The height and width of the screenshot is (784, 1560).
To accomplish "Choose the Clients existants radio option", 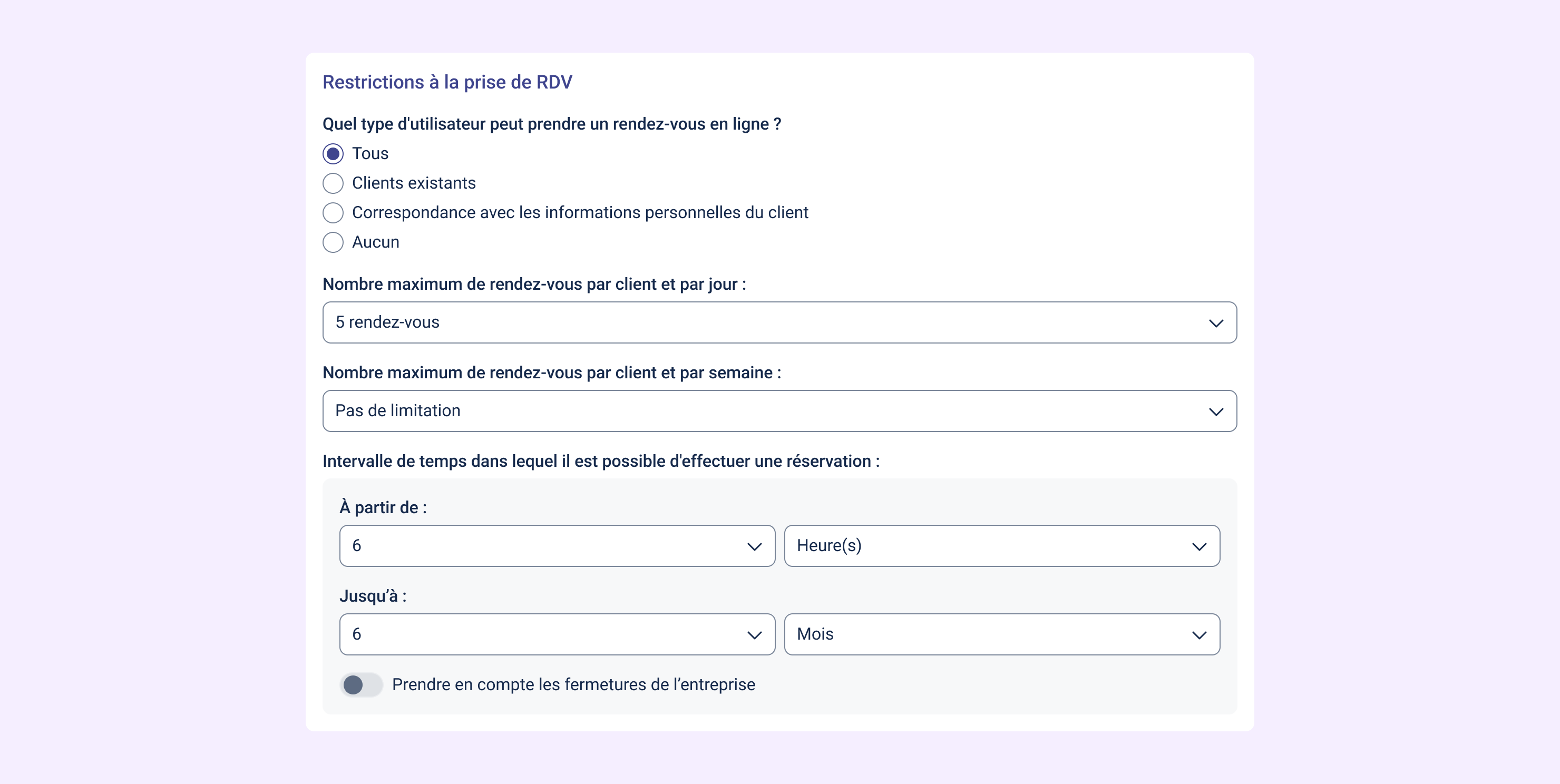I will 333,183.
